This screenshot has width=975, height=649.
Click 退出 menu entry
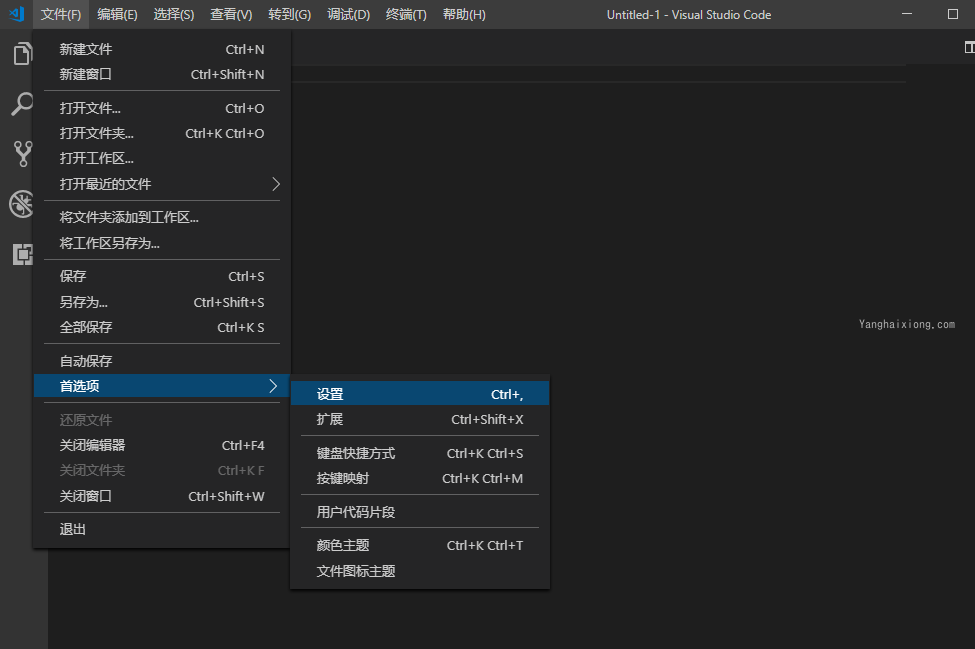162,529
